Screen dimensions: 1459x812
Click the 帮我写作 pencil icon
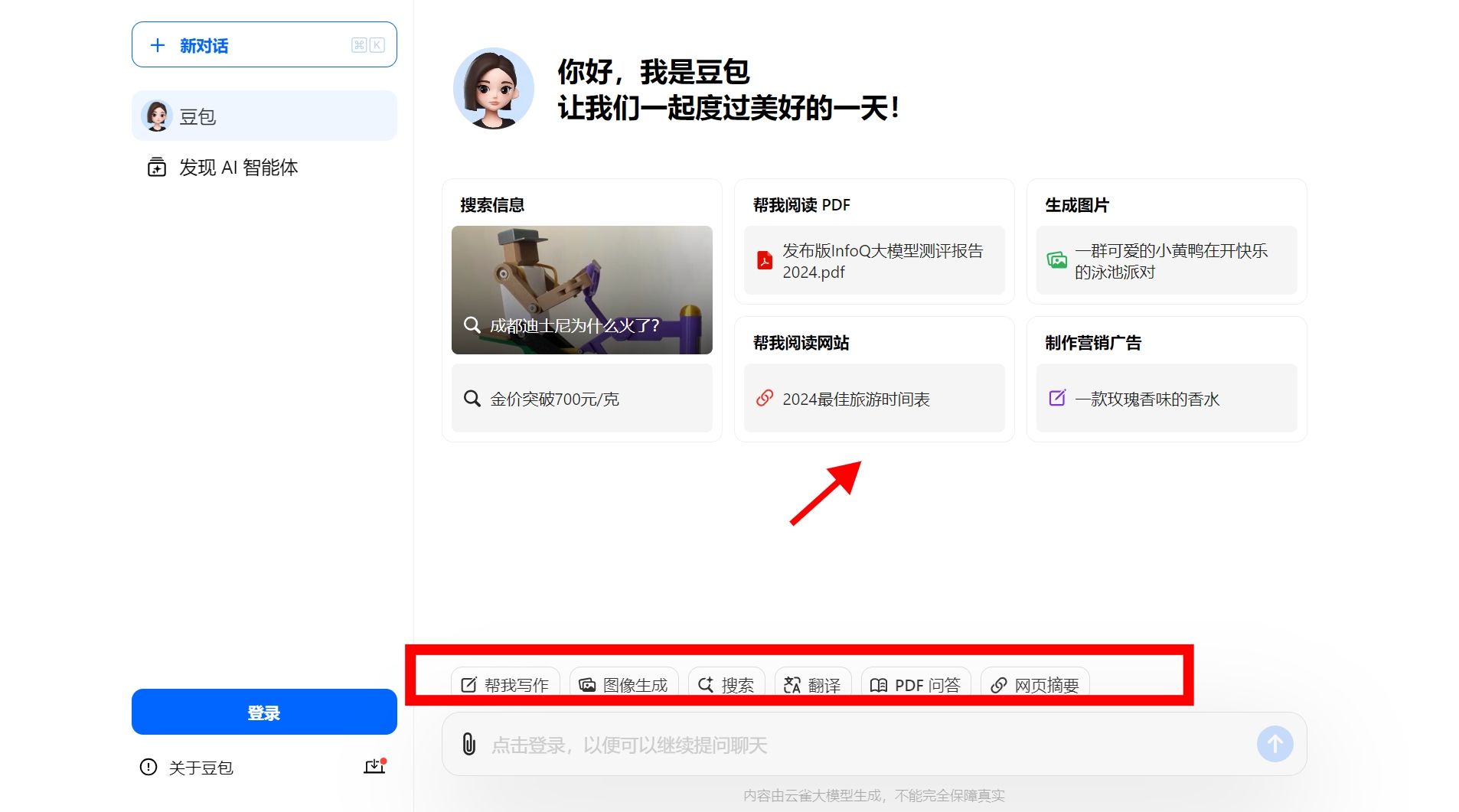(468, 685)
